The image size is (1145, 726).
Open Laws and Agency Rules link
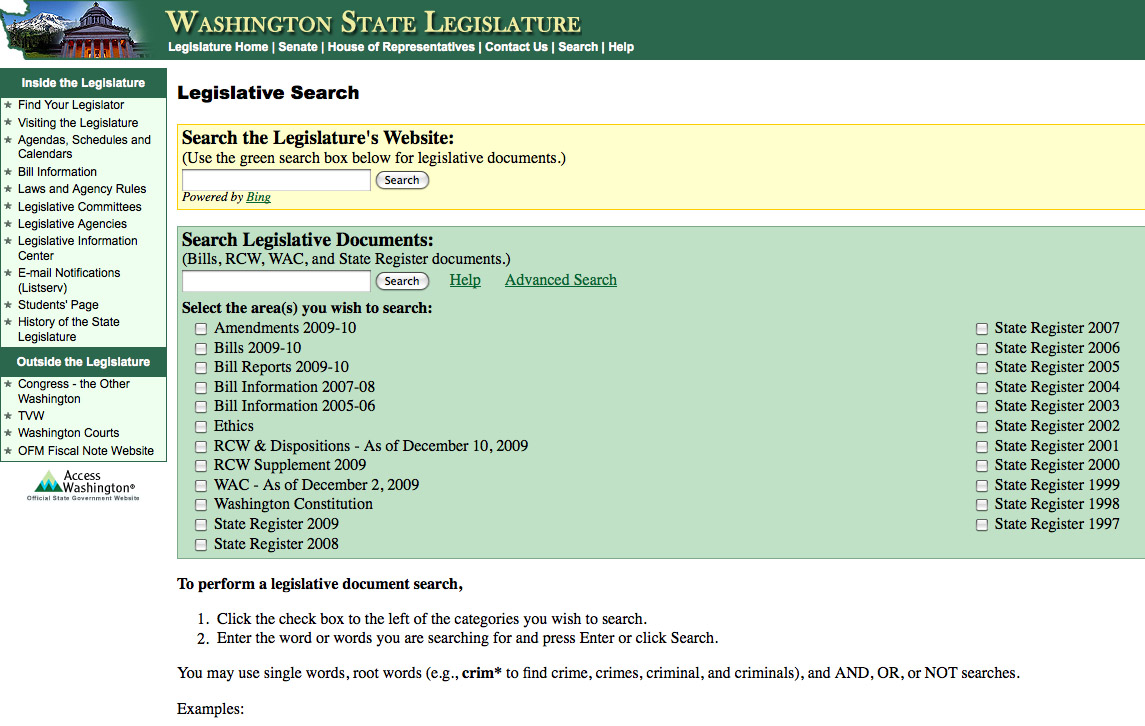pyautogui.click(x=82, y=188)
